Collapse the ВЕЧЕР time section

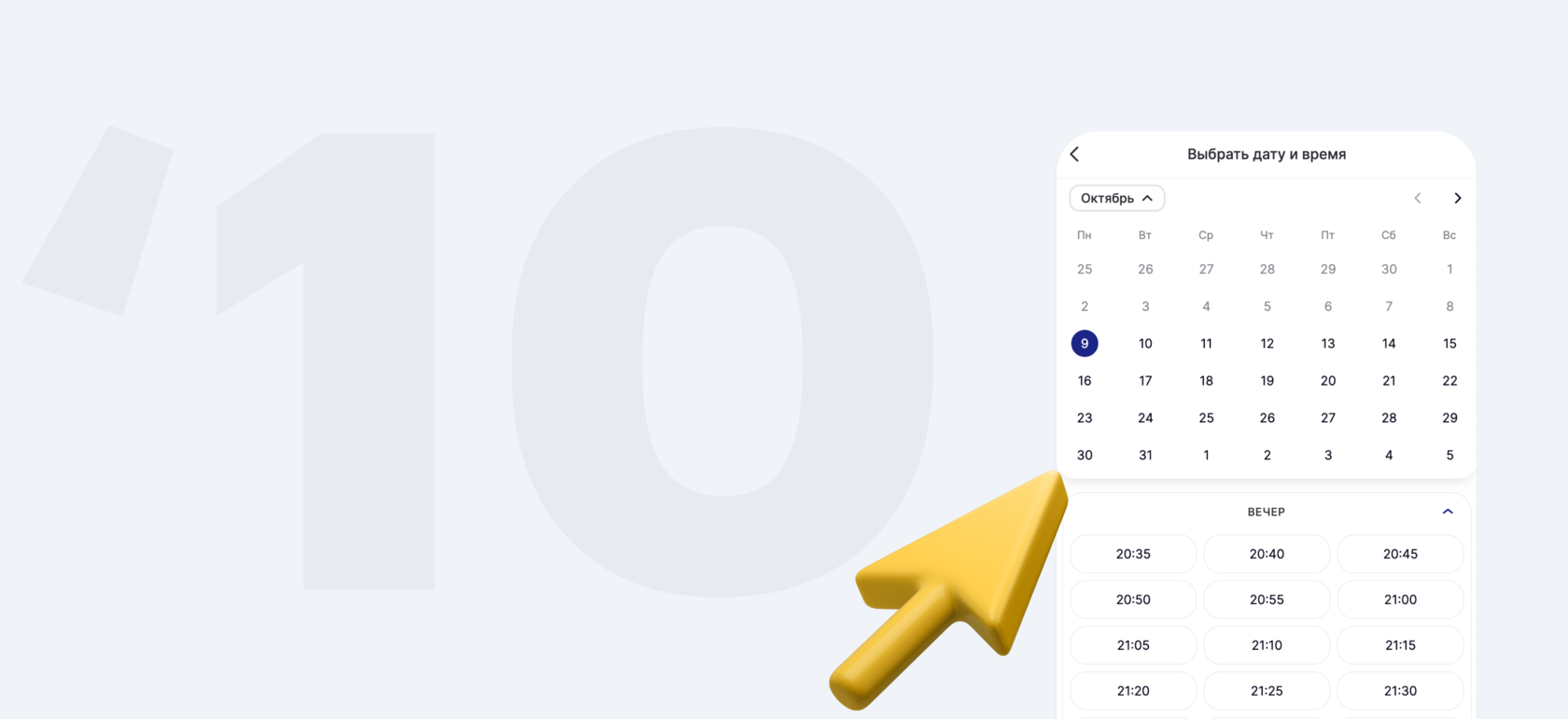point(1448,512)
